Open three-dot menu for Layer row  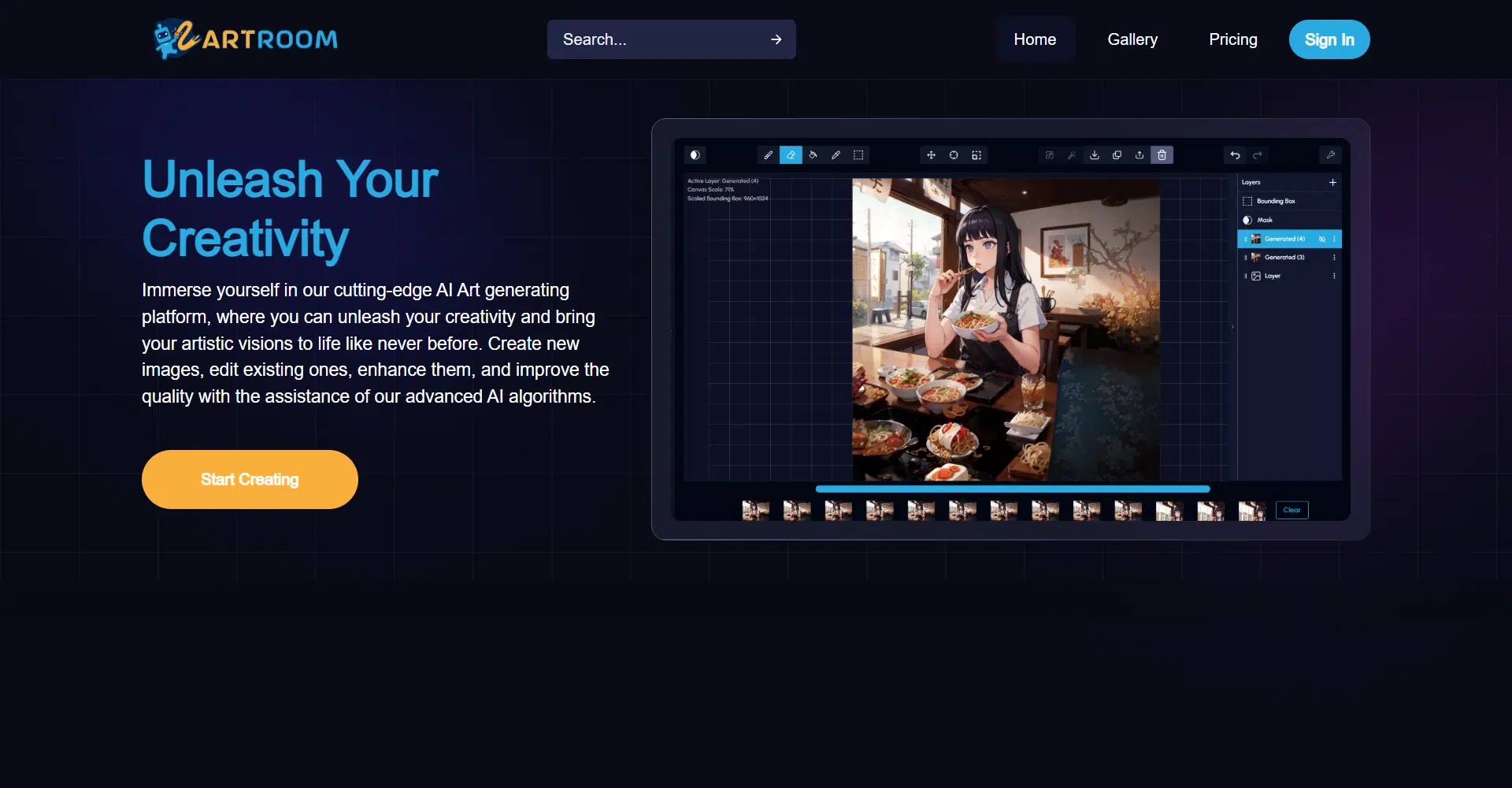(x=1334, y=276)
